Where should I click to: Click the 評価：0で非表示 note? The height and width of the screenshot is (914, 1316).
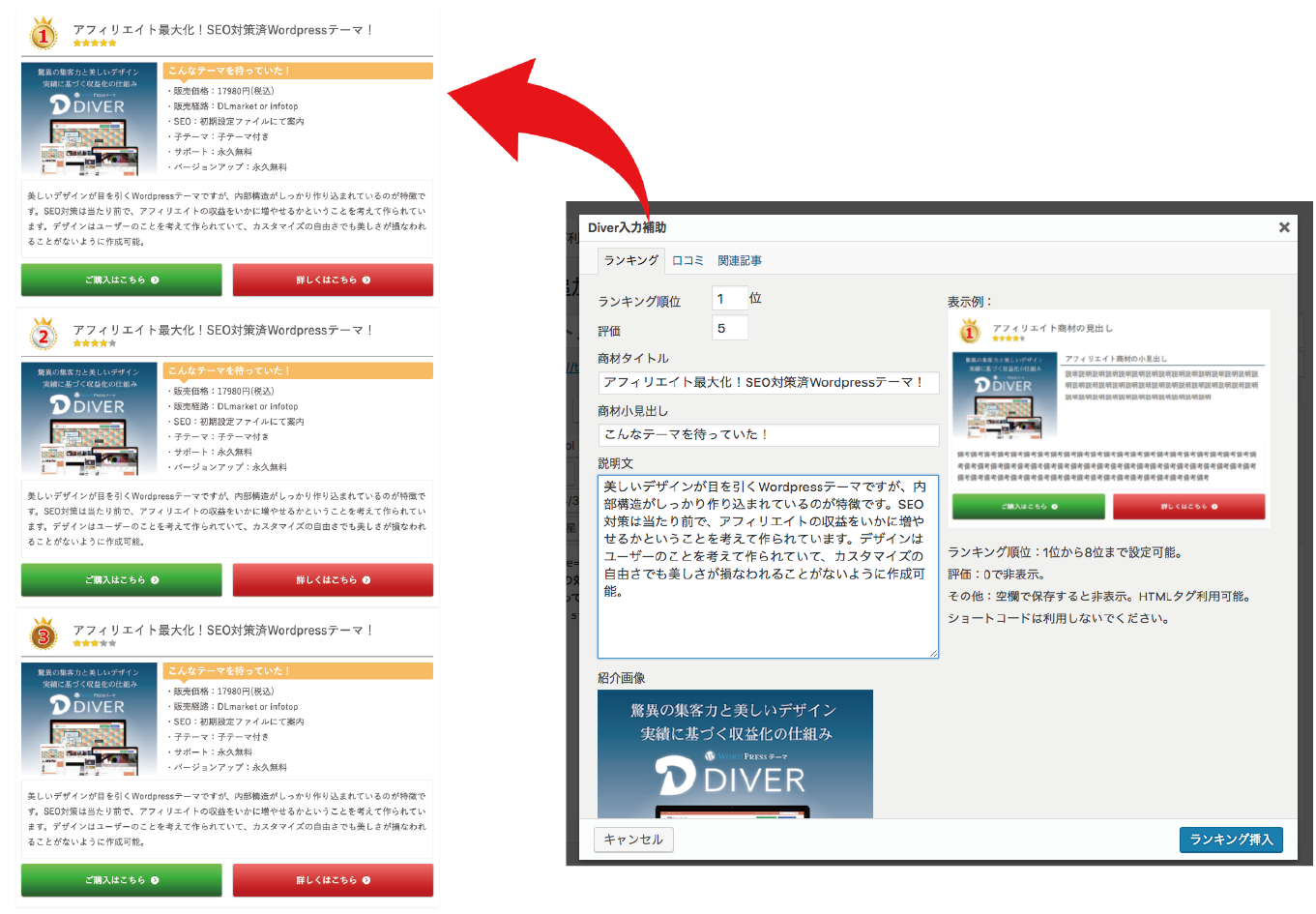coord(996,575)
